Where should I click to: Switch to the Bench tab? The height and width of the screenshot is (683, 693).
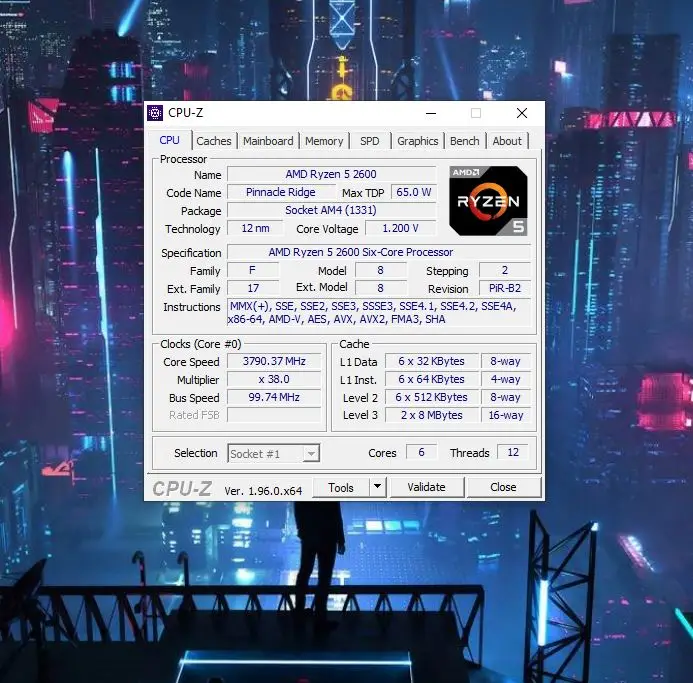[465, 141]
